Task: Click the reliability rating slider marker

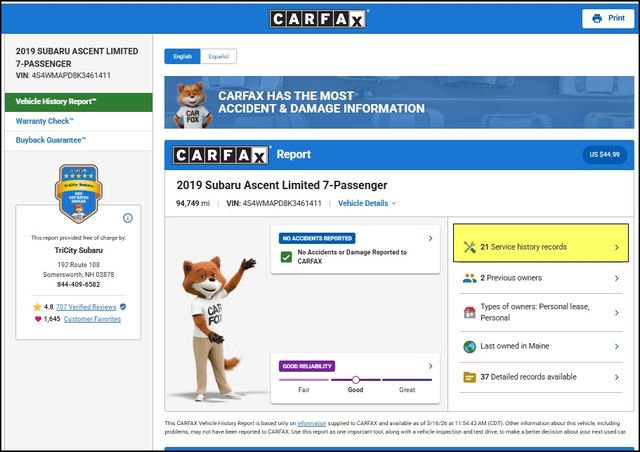Action: point(355,380)
